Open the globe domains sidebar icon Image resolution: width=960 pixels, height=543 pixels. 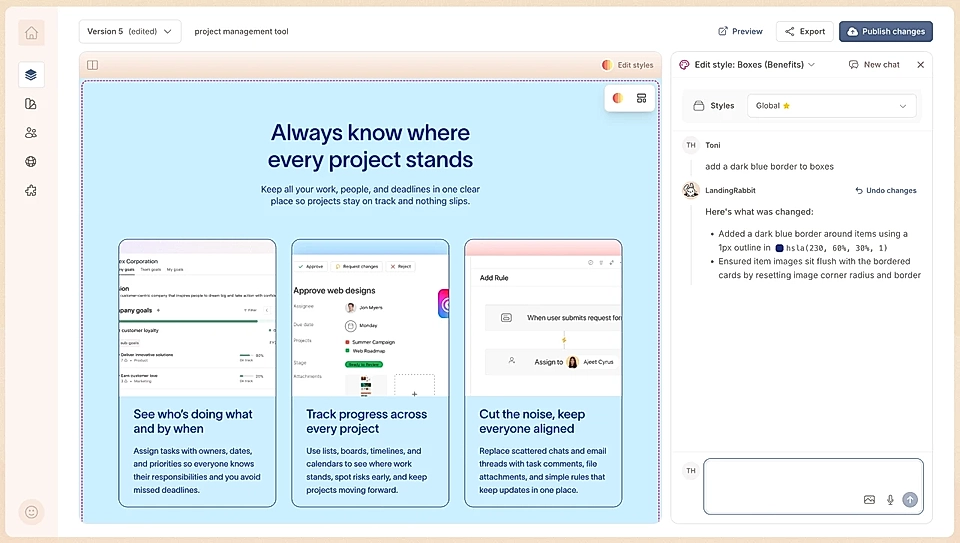coord(31,161)
